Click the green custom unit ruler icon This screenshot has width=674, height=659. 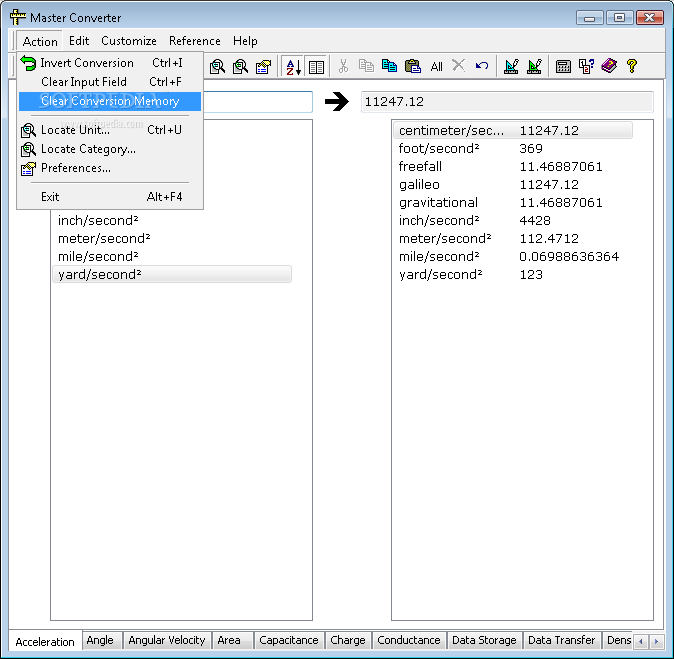pyautogui.click(x=534, y=66)
